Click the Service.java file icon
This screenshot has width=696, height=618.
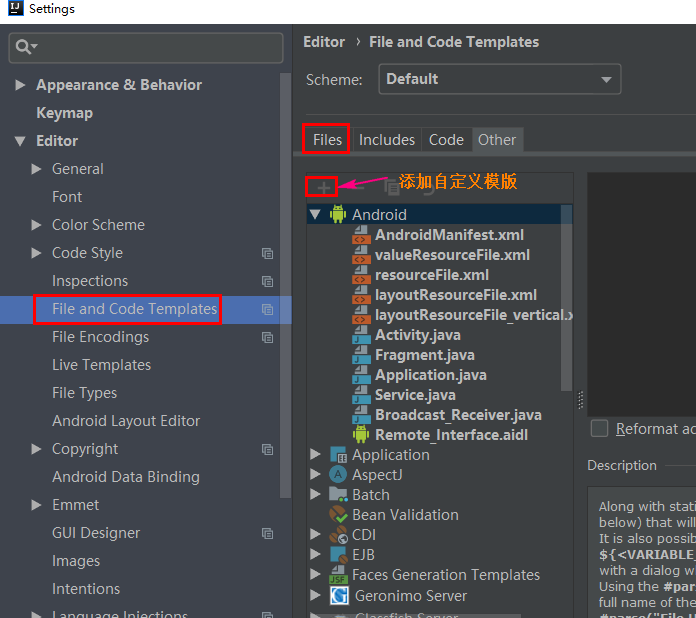tap(361, 395)
